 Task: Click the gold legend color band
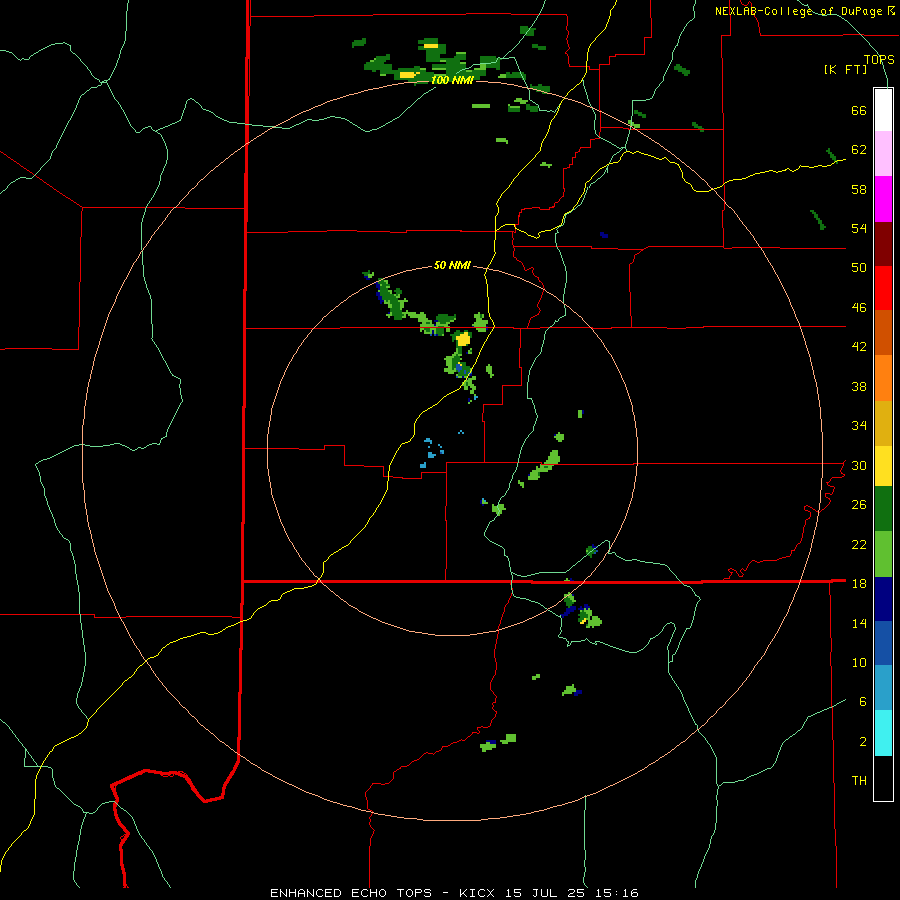(x=883, y=423)
